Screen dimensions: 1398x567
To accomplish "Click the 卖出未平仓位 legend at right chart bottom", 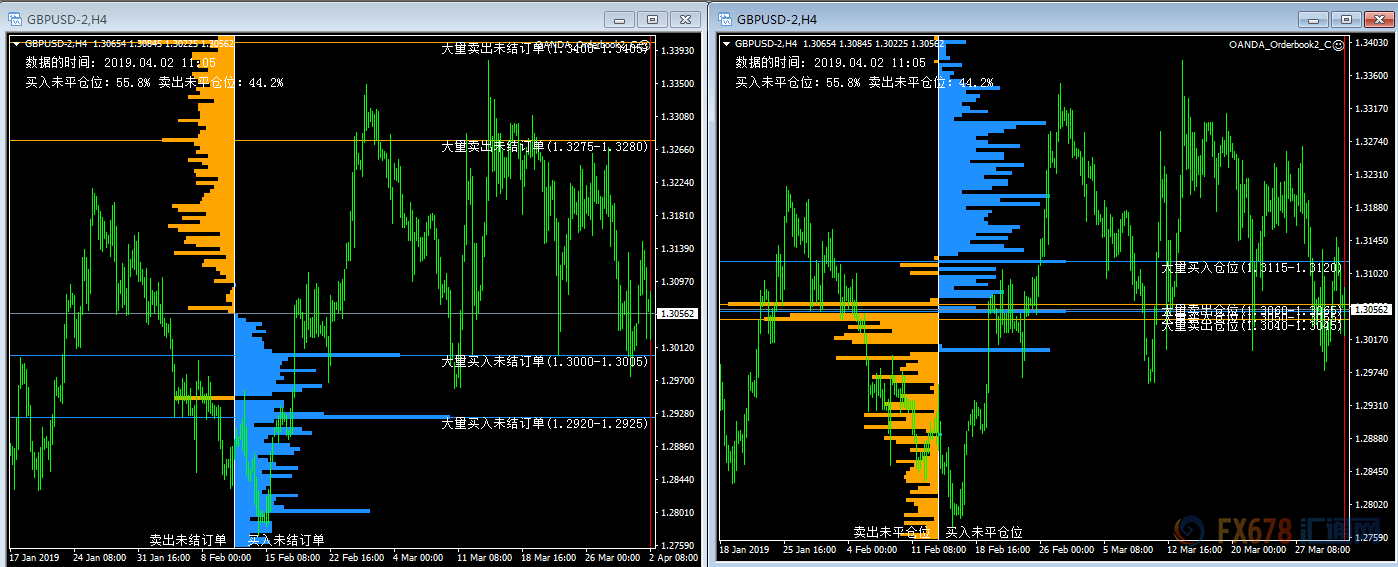I will coord(891,532).
